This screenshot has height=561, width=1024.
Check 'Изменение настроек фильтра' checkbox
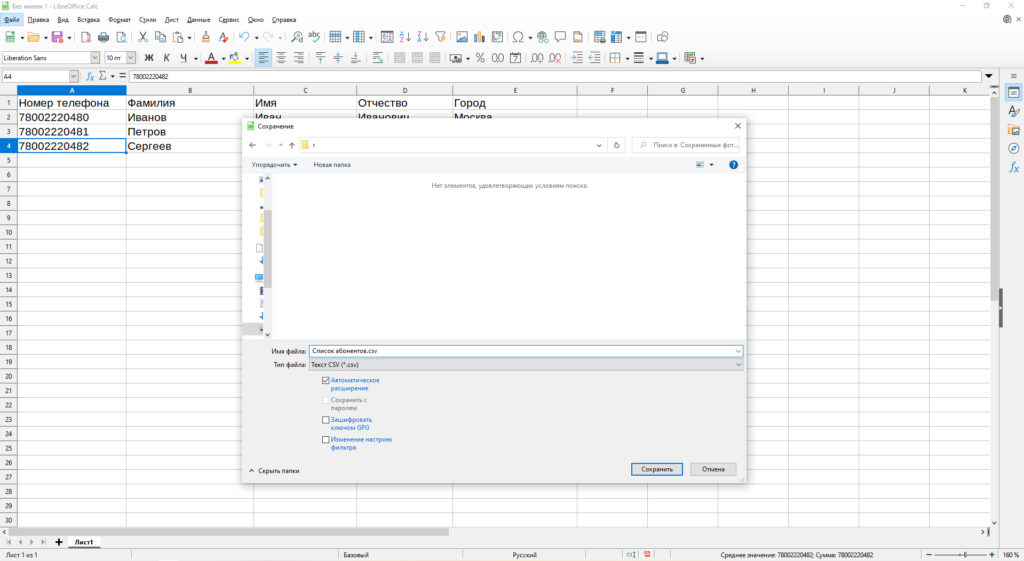326,439
